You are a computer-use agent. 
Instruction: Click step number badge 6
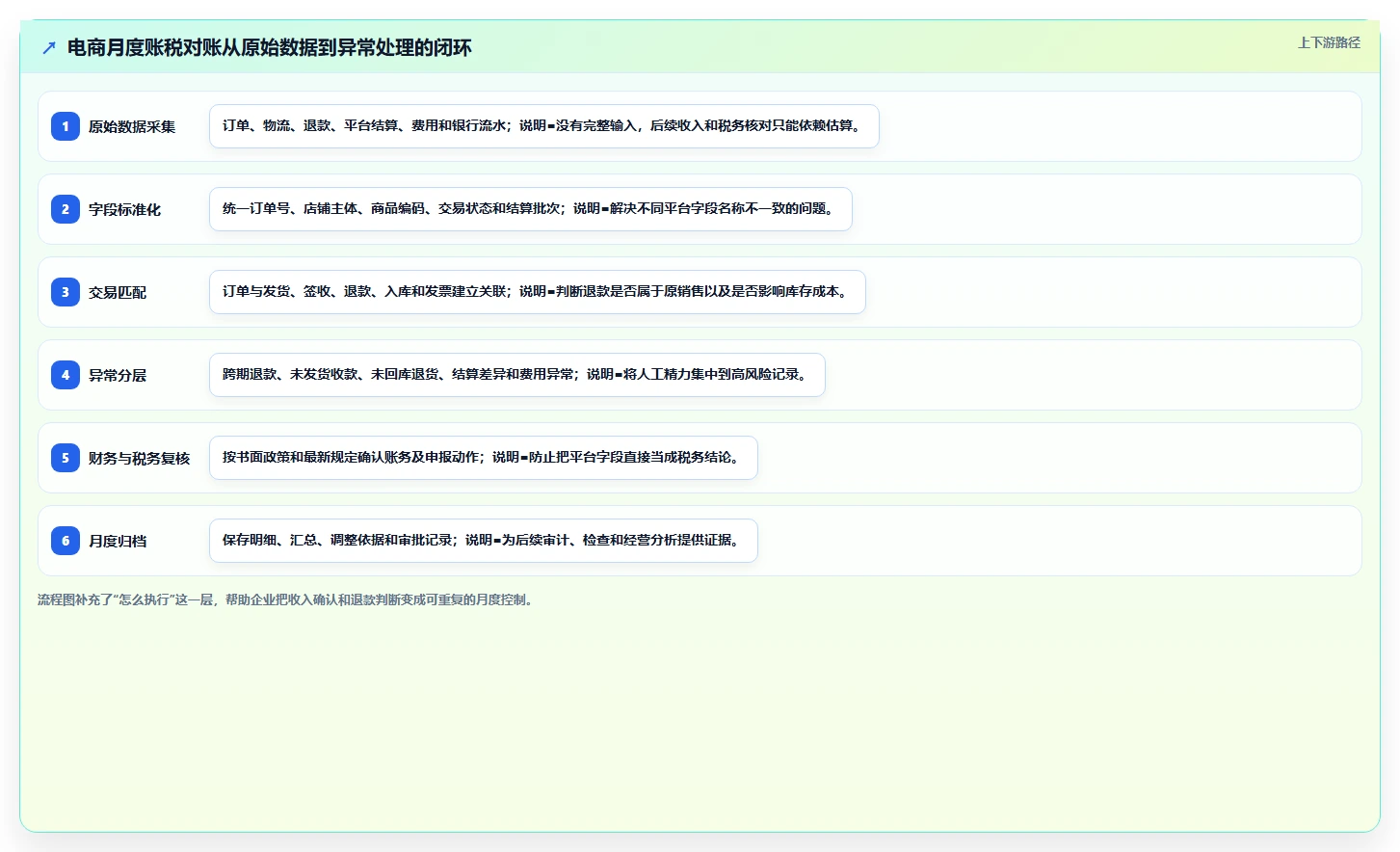tap(66, 541)
